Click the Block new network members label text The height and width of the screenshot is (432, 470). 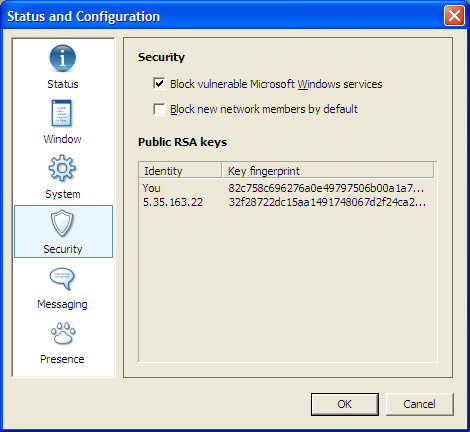[264, 109]
